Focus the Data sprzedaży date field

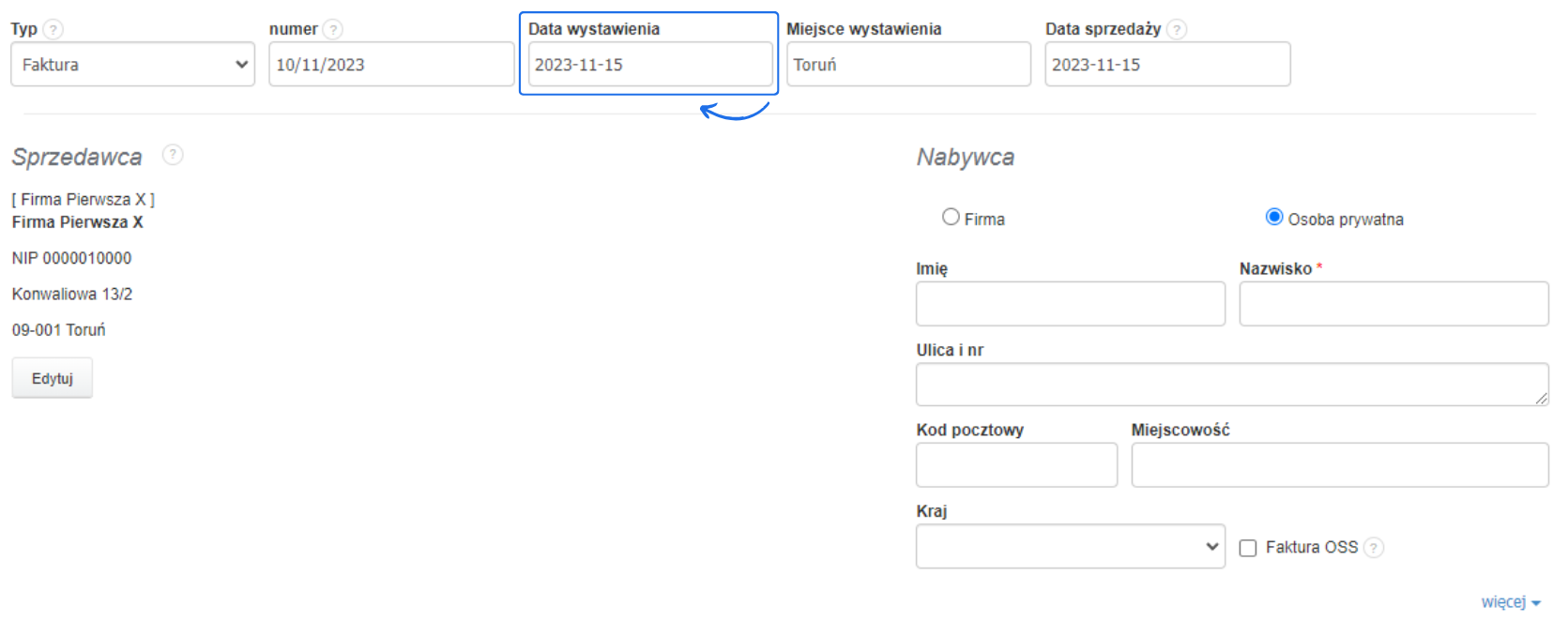1167,64
